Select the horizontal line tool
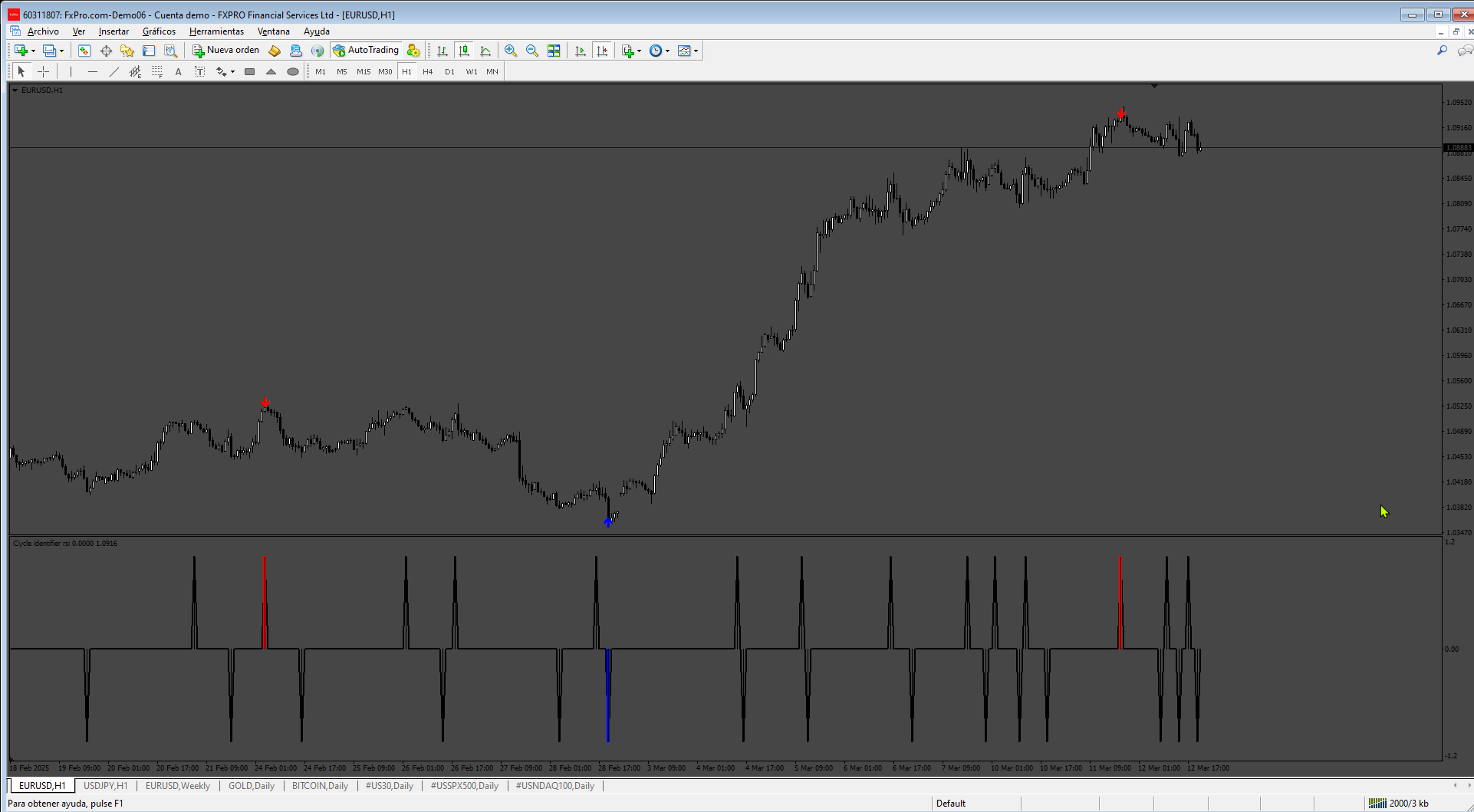 (x=93, y=71)
